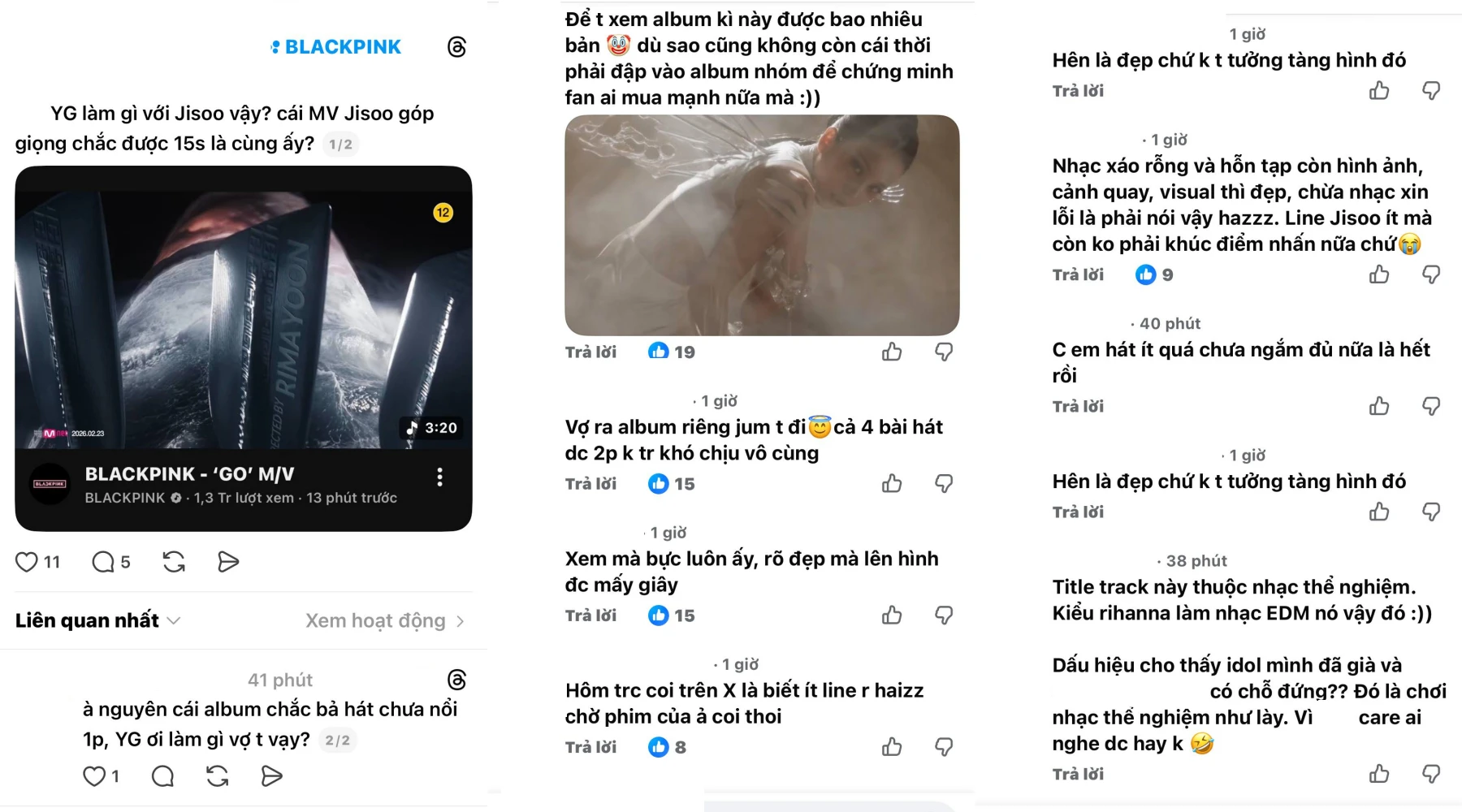Open the Threads logo icon at top
Screen dimensions: 1462x812
pyautogui.click(x=457, y=47)
